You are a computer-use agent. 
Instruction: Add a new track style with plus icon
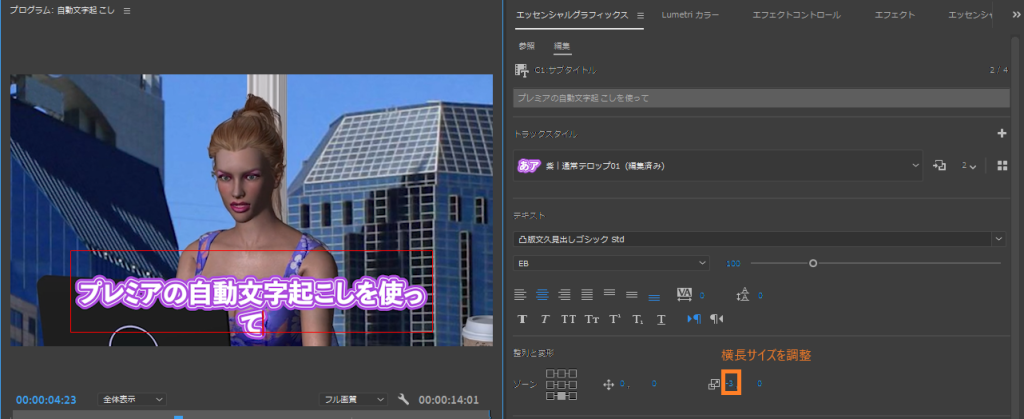coord(1002,134)
